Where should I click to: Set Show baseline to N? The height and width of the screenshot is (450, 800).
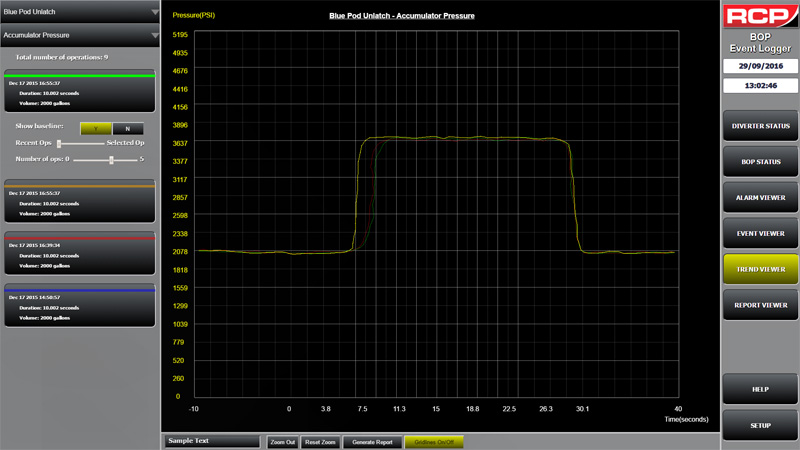(x=127, y=128)
